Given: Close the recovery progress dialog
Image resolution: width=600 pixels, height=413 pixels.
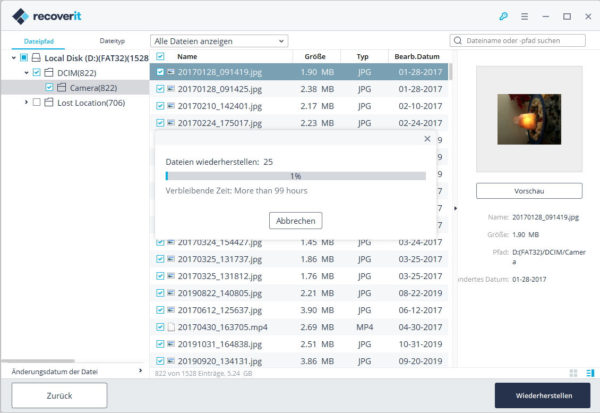Looking at the screenshot, I should 427,139.
